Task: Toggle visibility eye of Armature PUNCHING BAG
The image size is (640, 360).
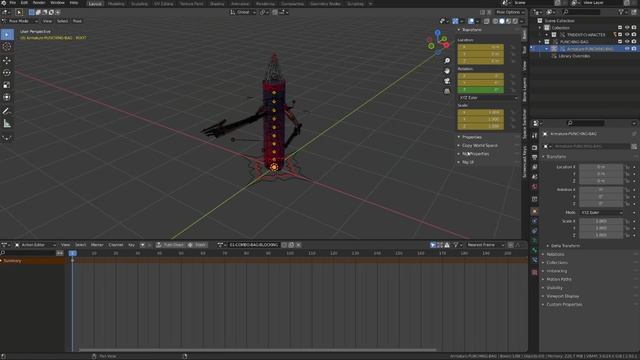Action: (x=627, y=49)
